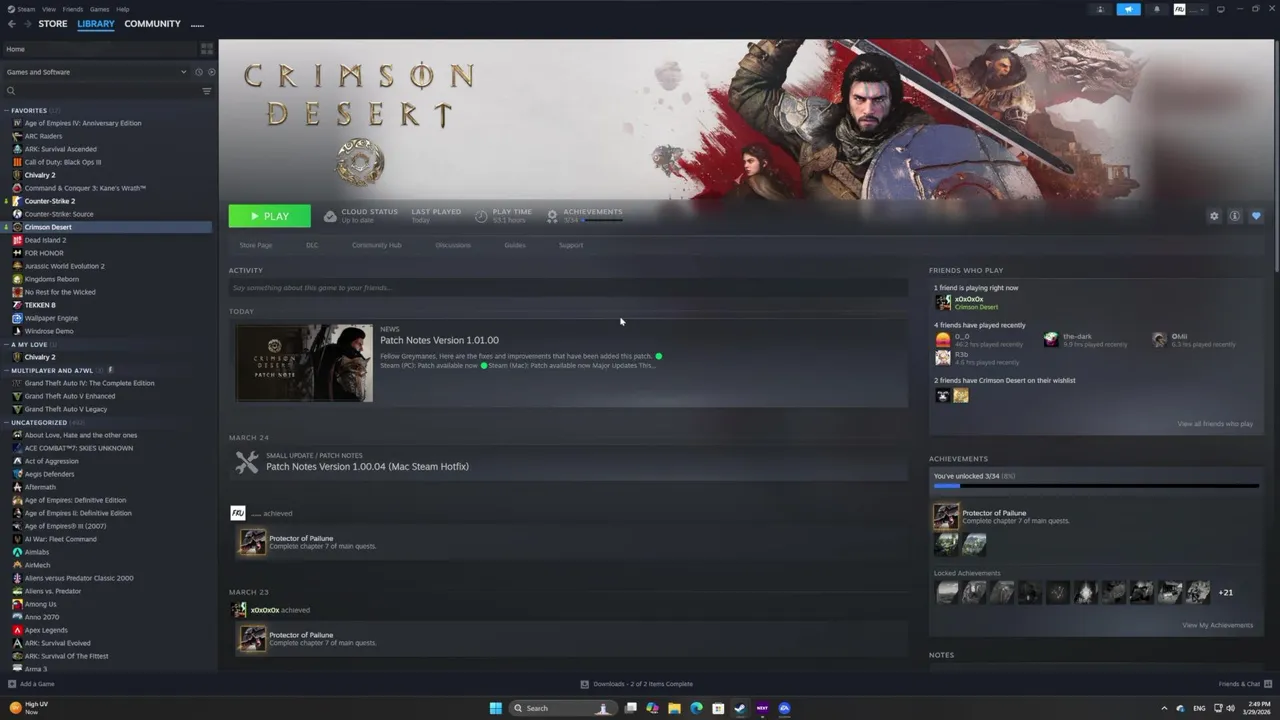1280x720 pixels.
Task: Click the cloud status icon
Action: [330, 216]
